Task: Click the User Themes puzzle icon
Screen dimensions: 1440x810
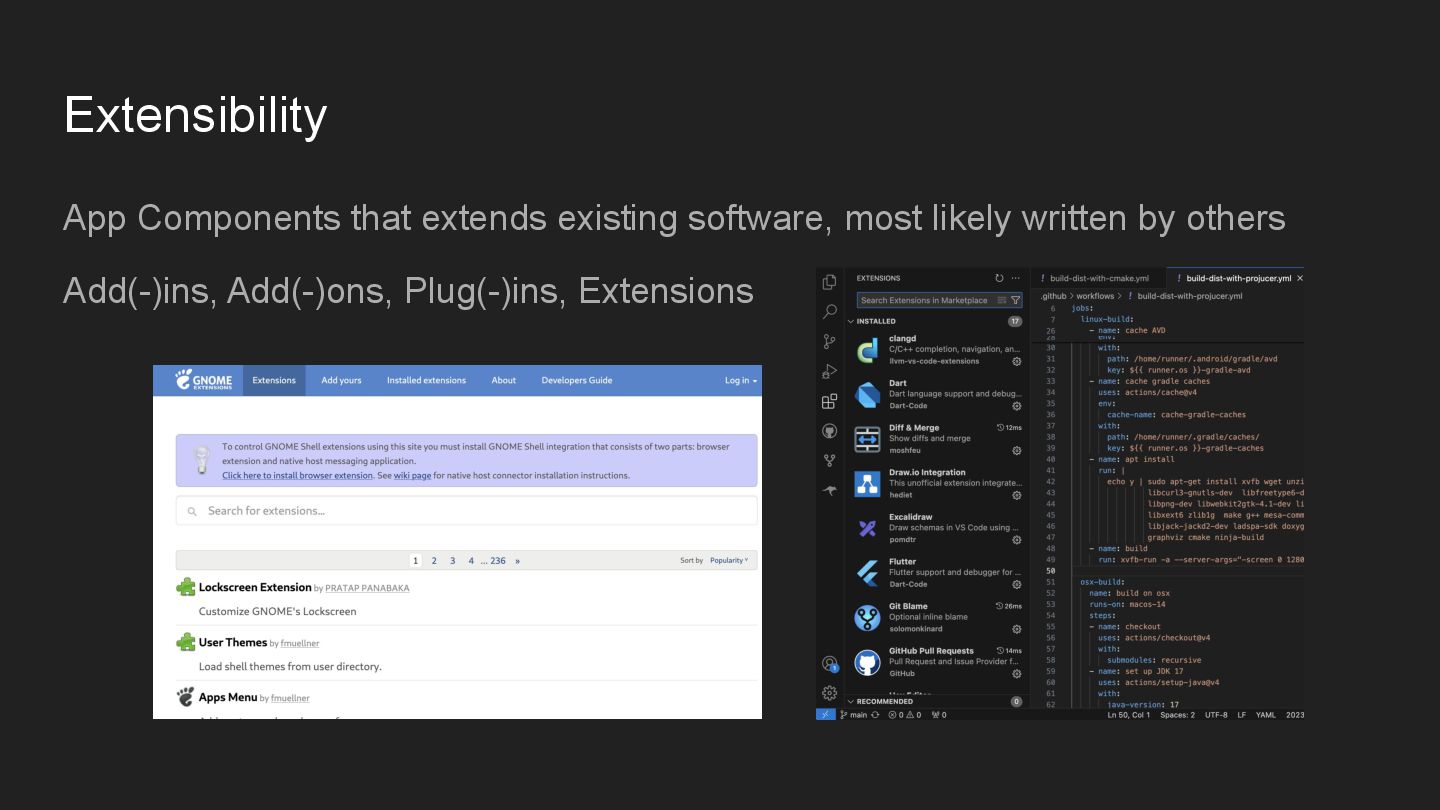Action: (186, 642)
